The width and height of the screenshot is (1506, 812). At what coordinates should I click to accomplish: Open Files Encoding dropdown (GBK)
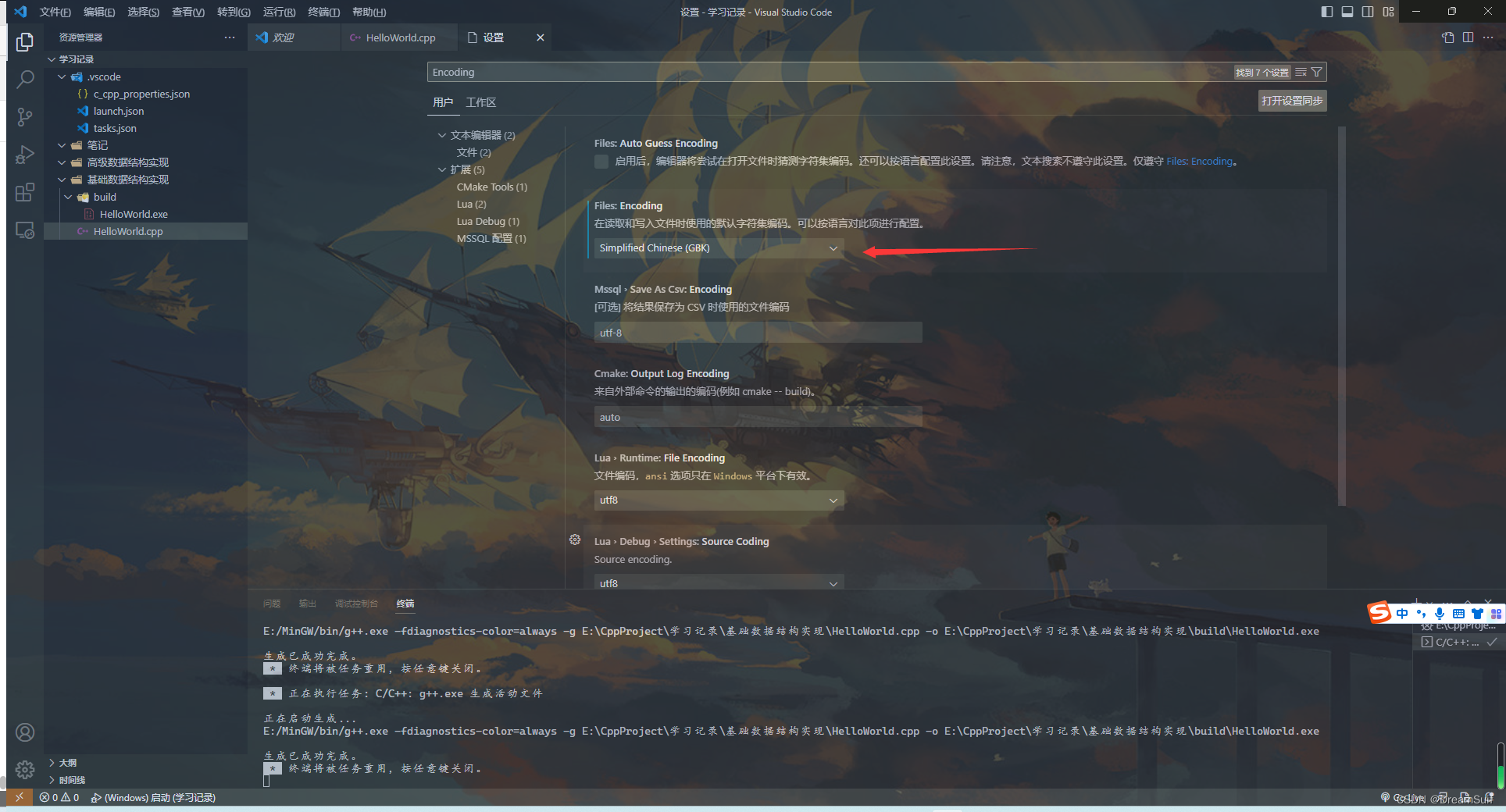719,248
